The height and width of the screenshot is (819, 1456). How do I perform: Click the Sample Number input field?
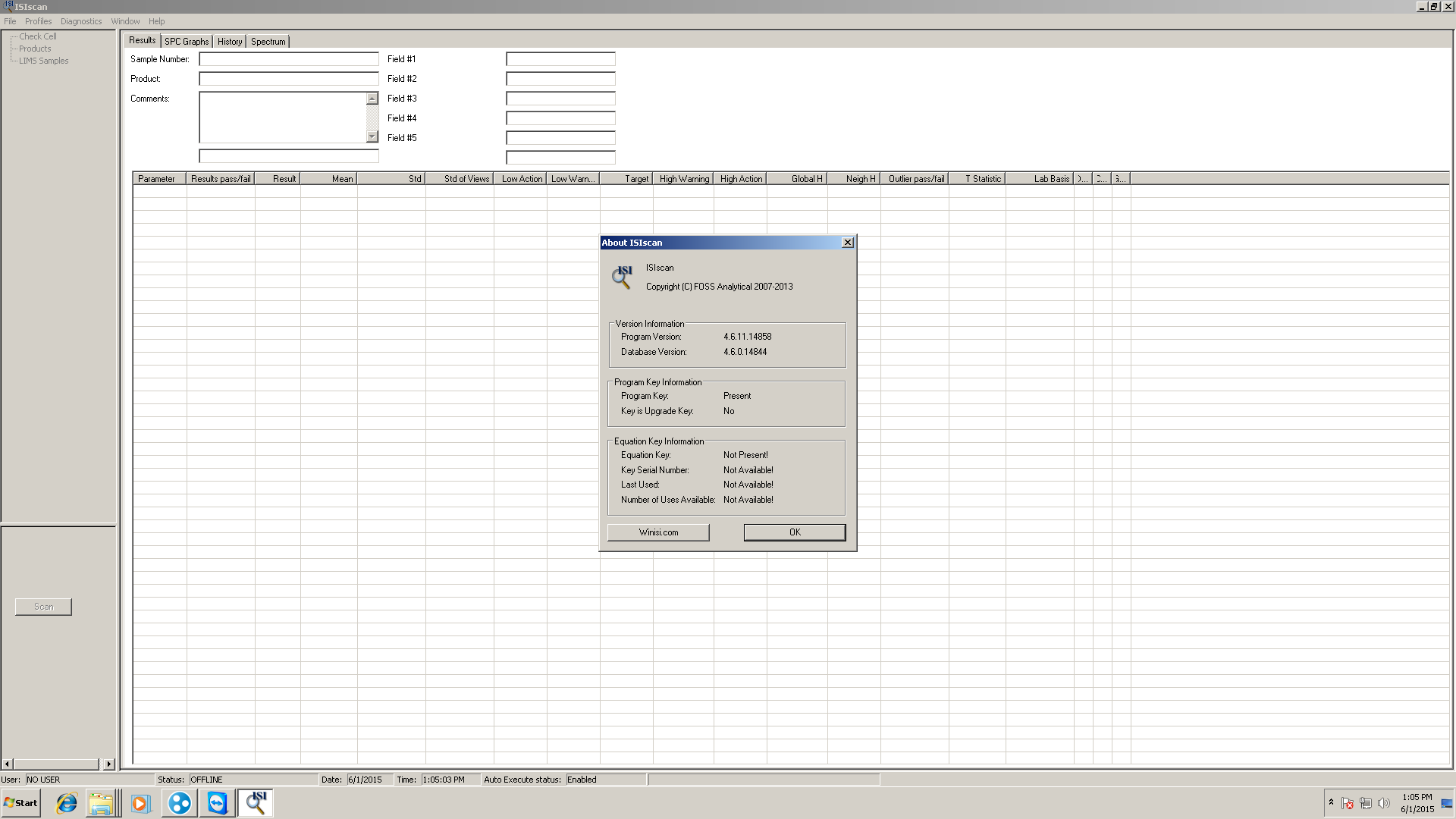[288, 59]
